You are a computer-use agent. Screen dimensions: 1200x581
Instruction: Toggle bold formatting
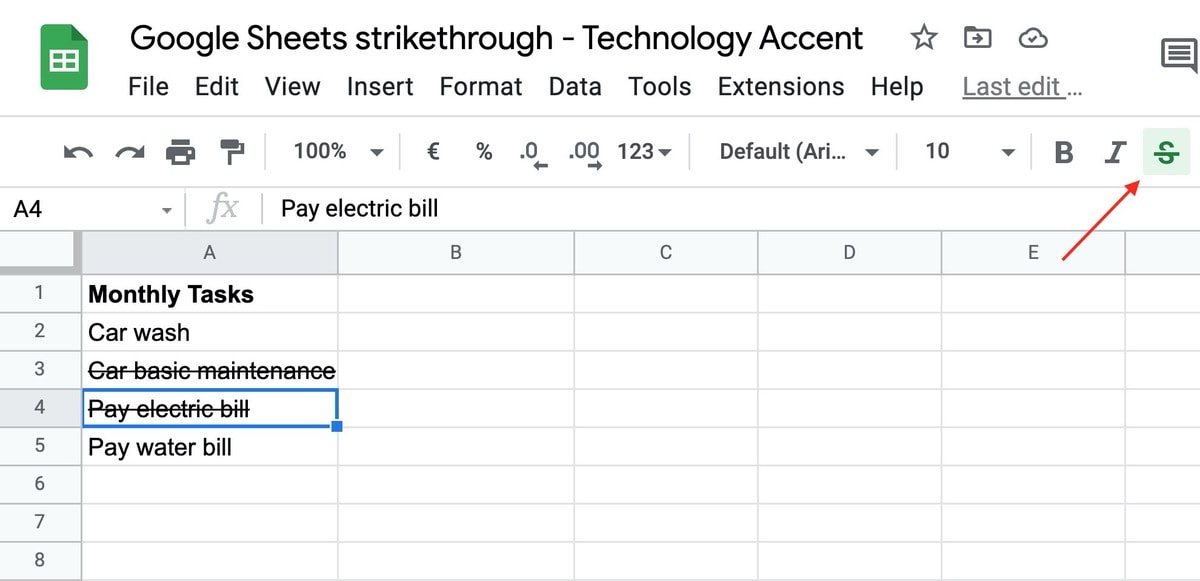click(x=1064, y=152)
